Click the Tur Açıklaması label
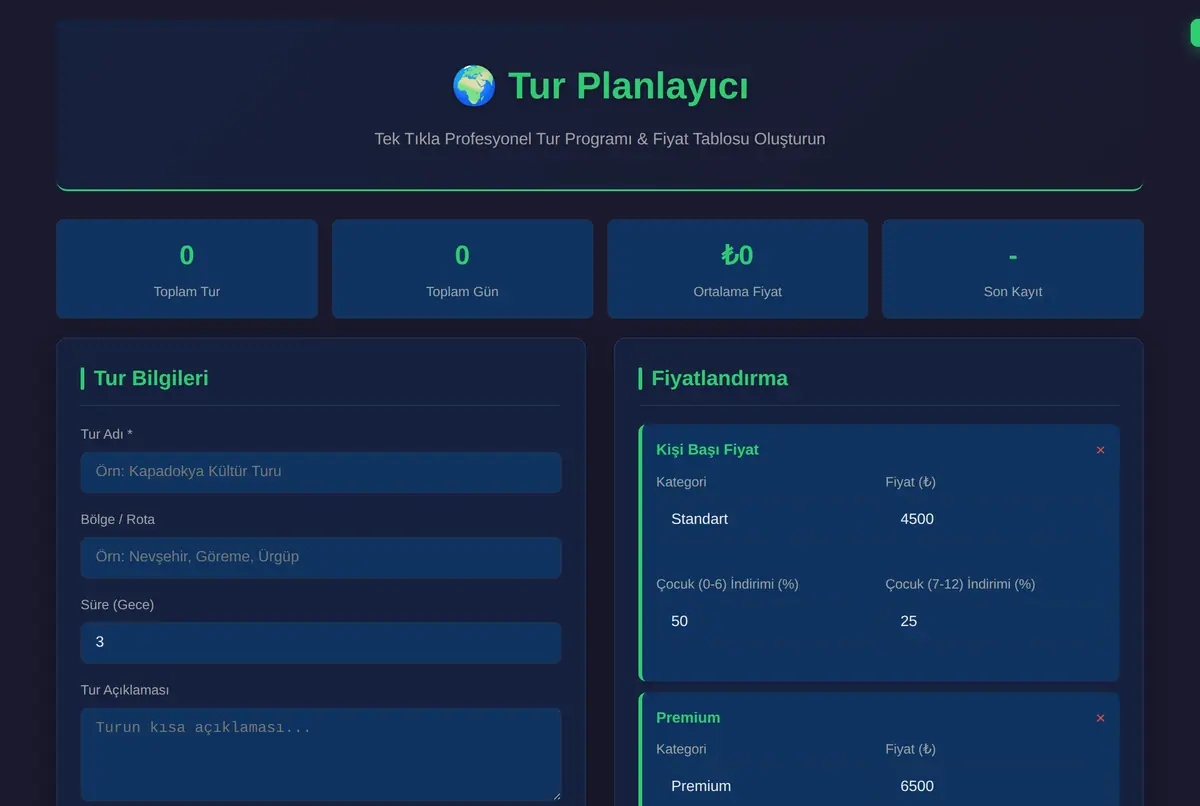 (125, 690)
